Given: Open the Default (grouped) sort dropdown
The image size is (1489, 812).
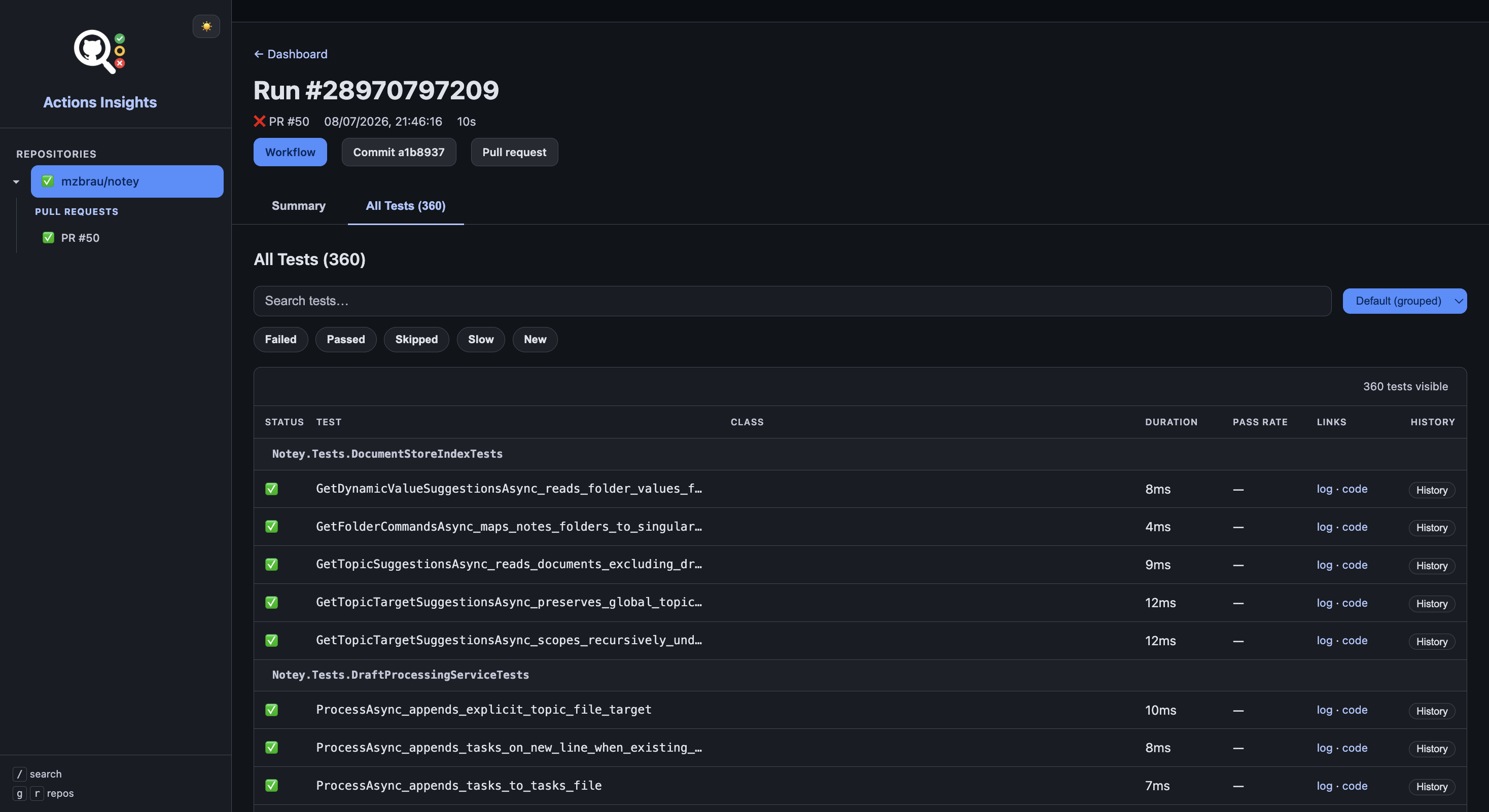Looking at the screenshot, I should pos(1405,301).
